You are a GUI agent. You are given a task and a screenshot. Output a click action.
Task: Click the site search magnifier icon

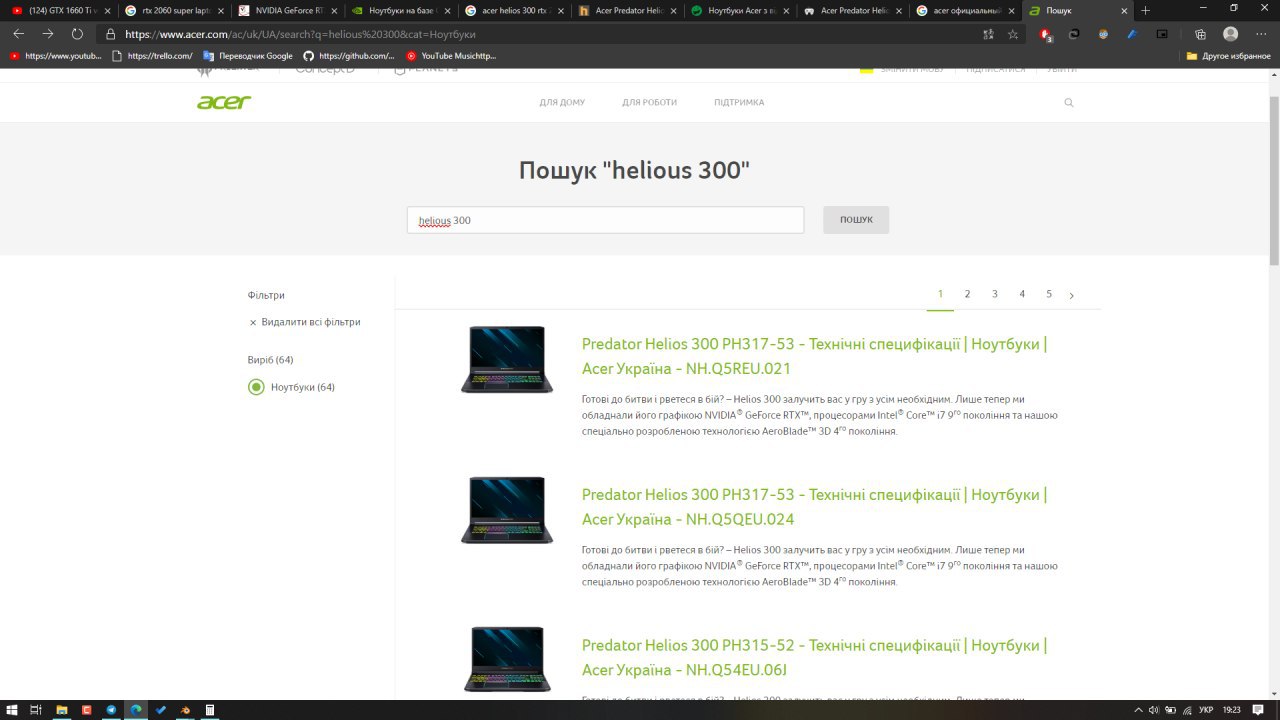(1069, 102)
